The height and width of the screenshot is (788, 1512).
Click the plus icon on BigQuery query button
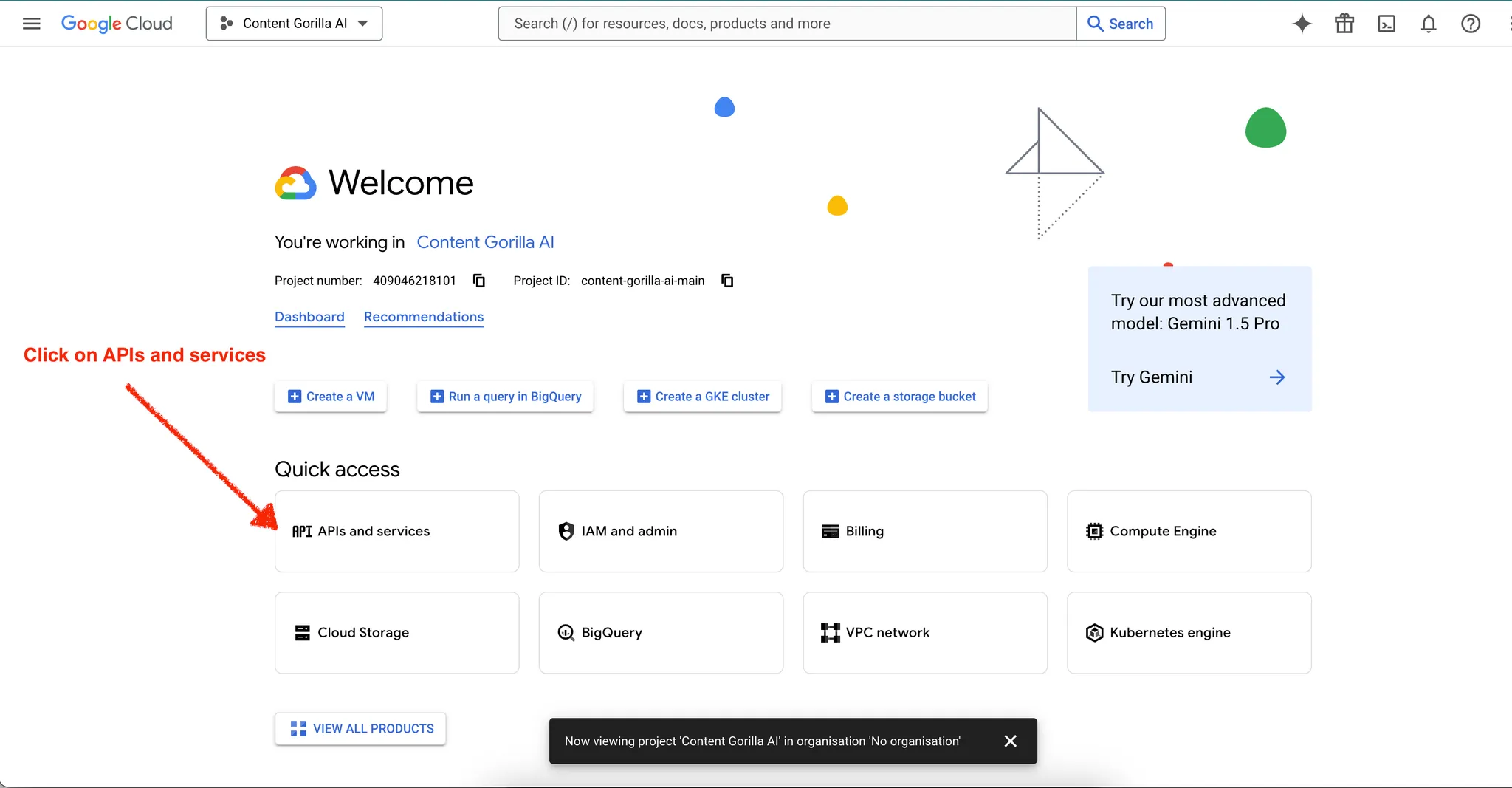(x=437, y=397)
